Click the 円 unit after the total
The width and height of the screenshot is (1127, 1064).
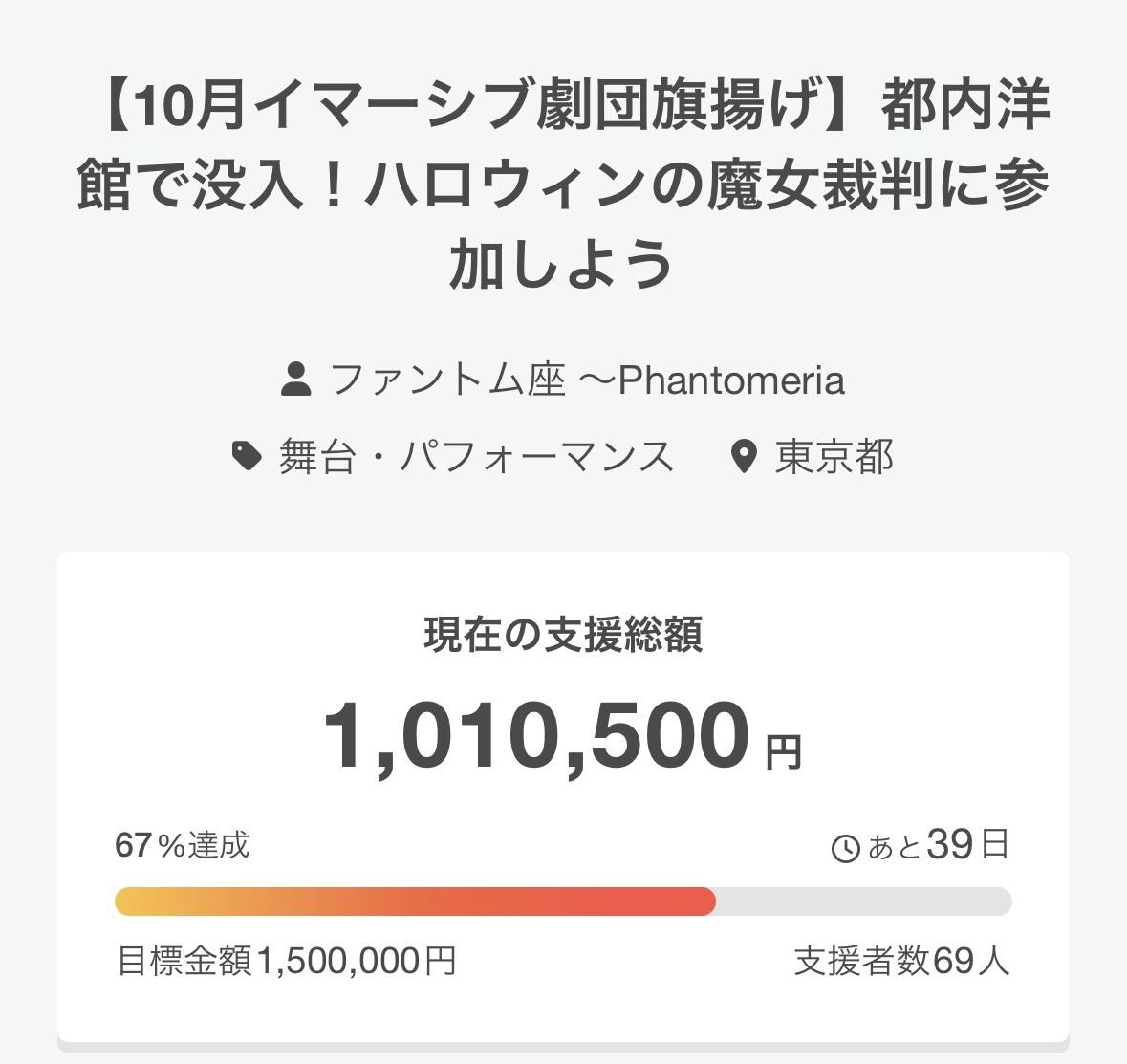pos(784,751)
